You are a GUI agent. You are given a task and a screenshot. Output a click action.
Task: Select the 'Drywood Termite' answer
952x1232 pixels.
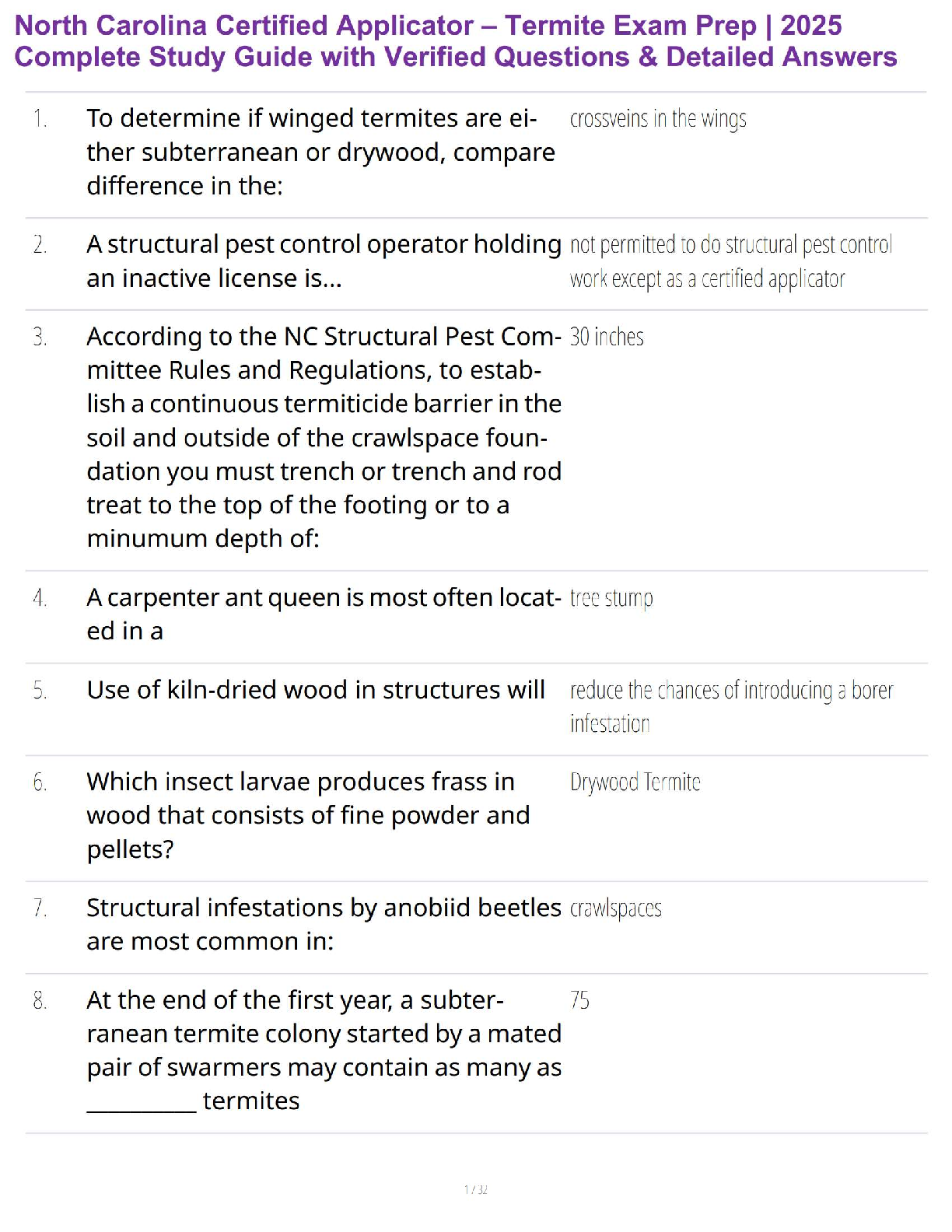tap(635, 782)
